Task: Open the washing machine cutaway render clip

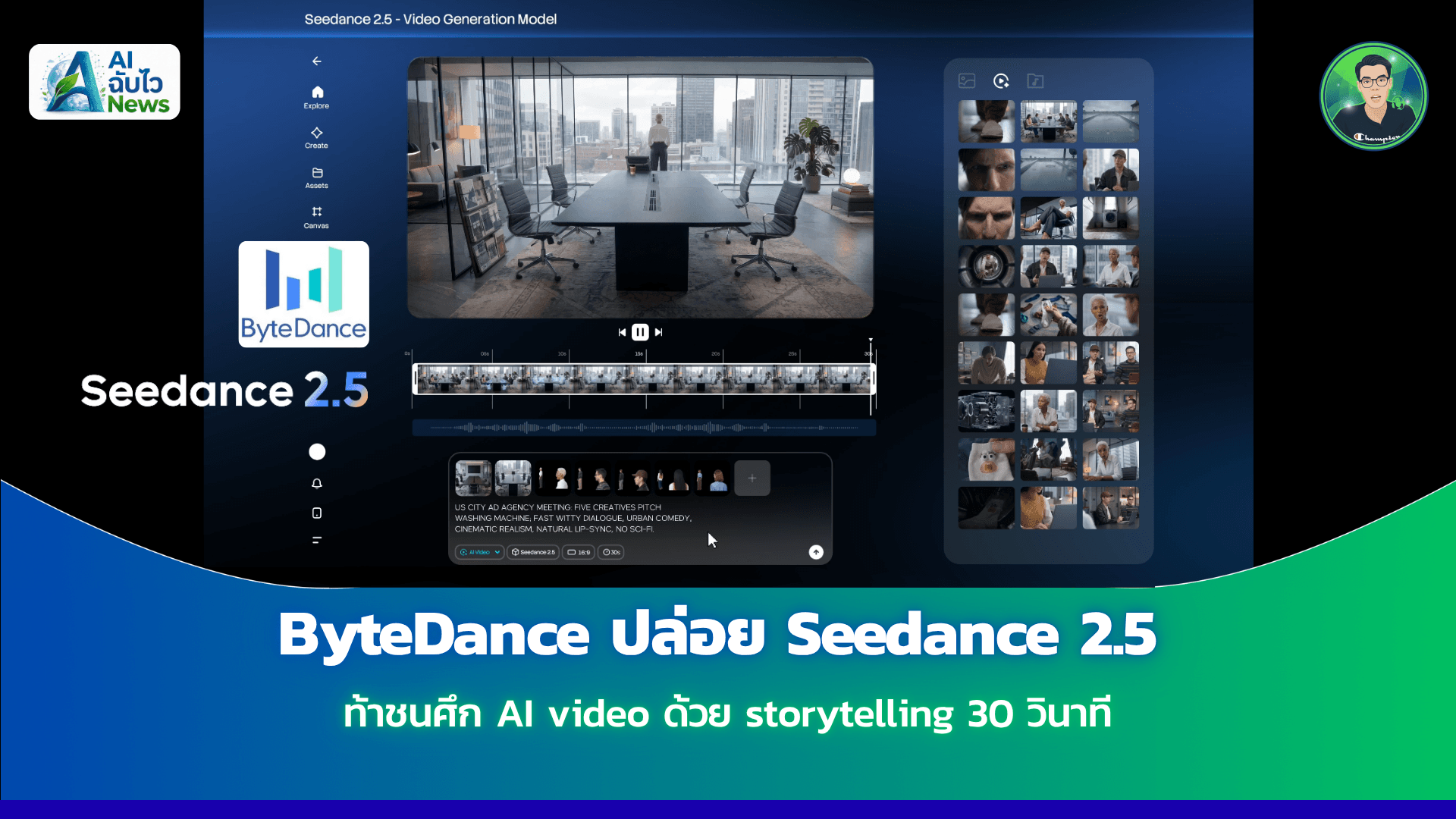Action: pyautogui.click(x=987, y=411)
